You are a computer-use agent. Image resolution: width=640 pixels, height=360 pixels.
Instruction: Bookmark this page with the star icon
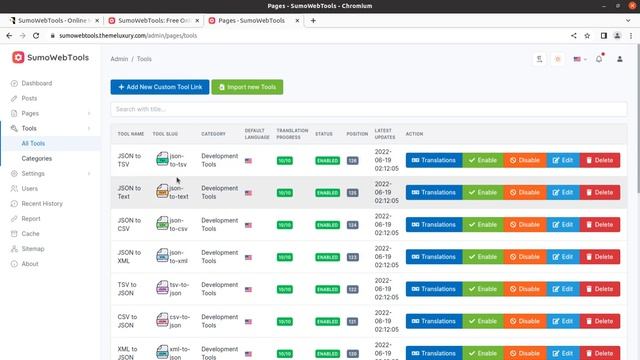(587, 36)
